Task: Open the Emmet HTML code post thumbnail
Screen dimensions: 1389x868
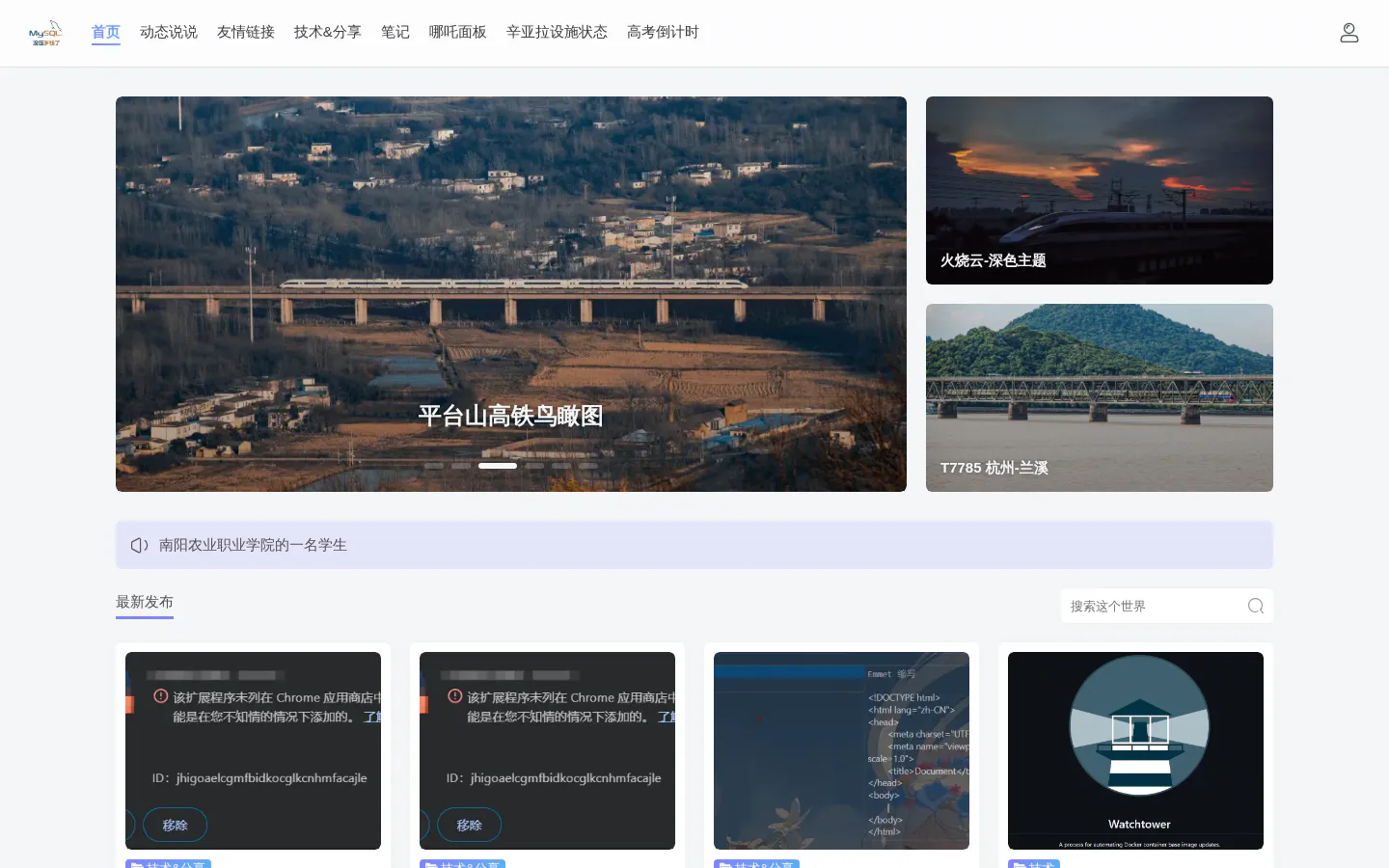Action: pyautogui.click(x=841, y=750)
